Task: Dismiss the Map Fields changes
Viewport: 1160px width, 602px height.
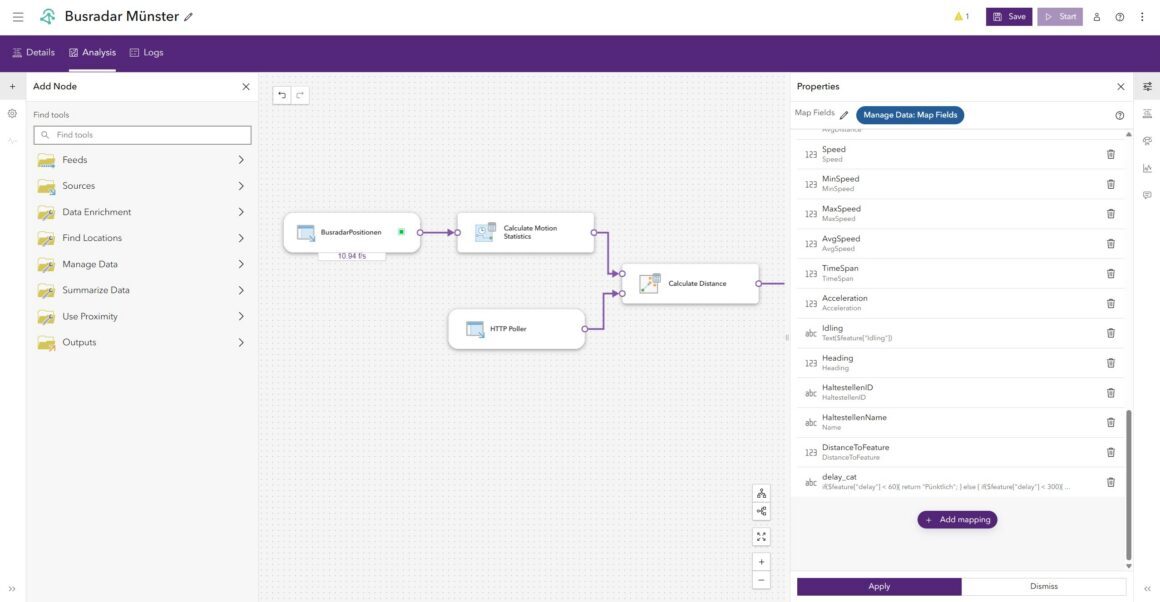Action: coord(1044,586)
